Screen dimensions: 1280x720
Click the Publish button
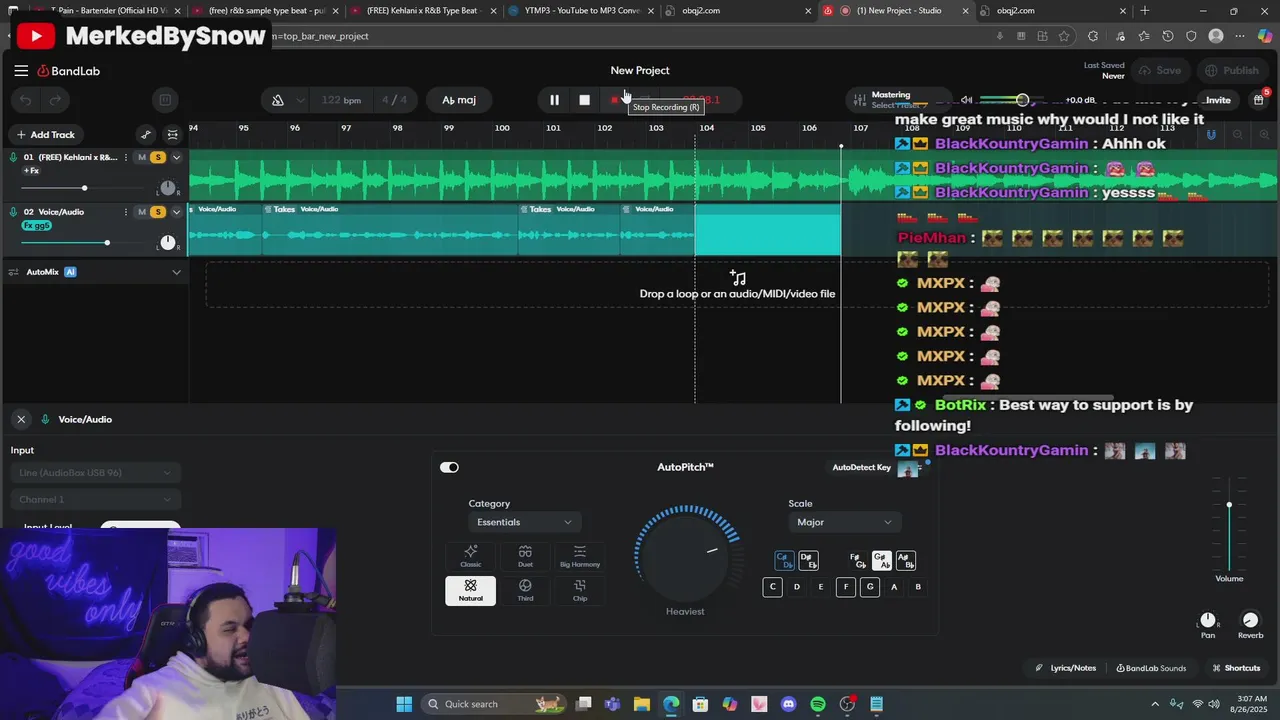pos(1232,71)
